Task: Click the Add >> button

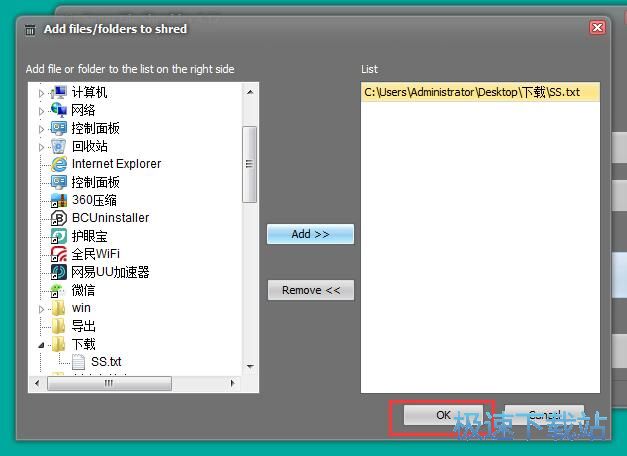Action: point(310,234)
